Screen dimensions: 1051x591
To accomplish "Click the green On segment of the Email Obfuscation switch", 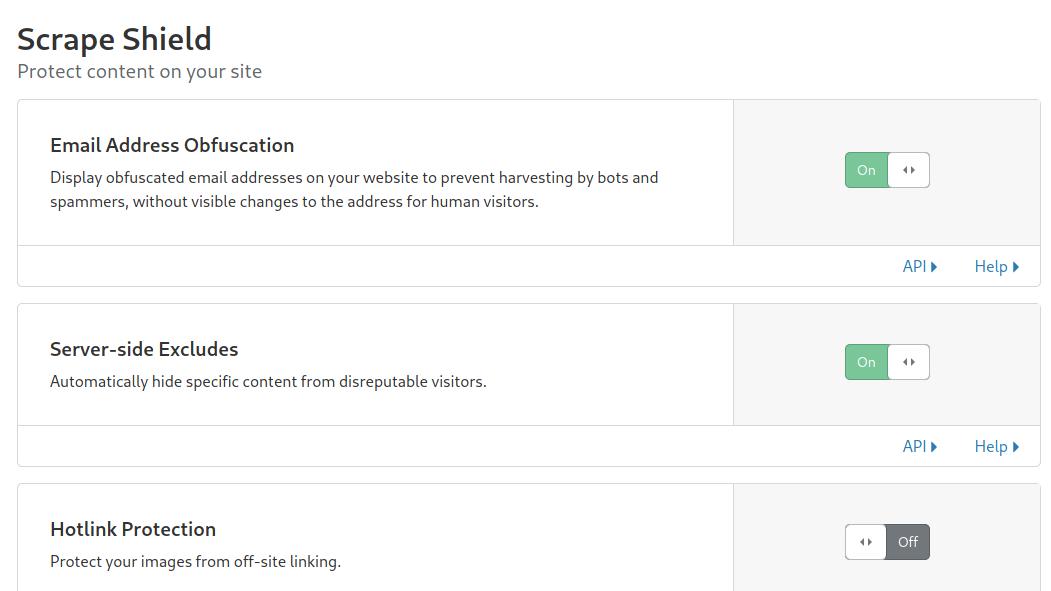I will coord(865,170).
